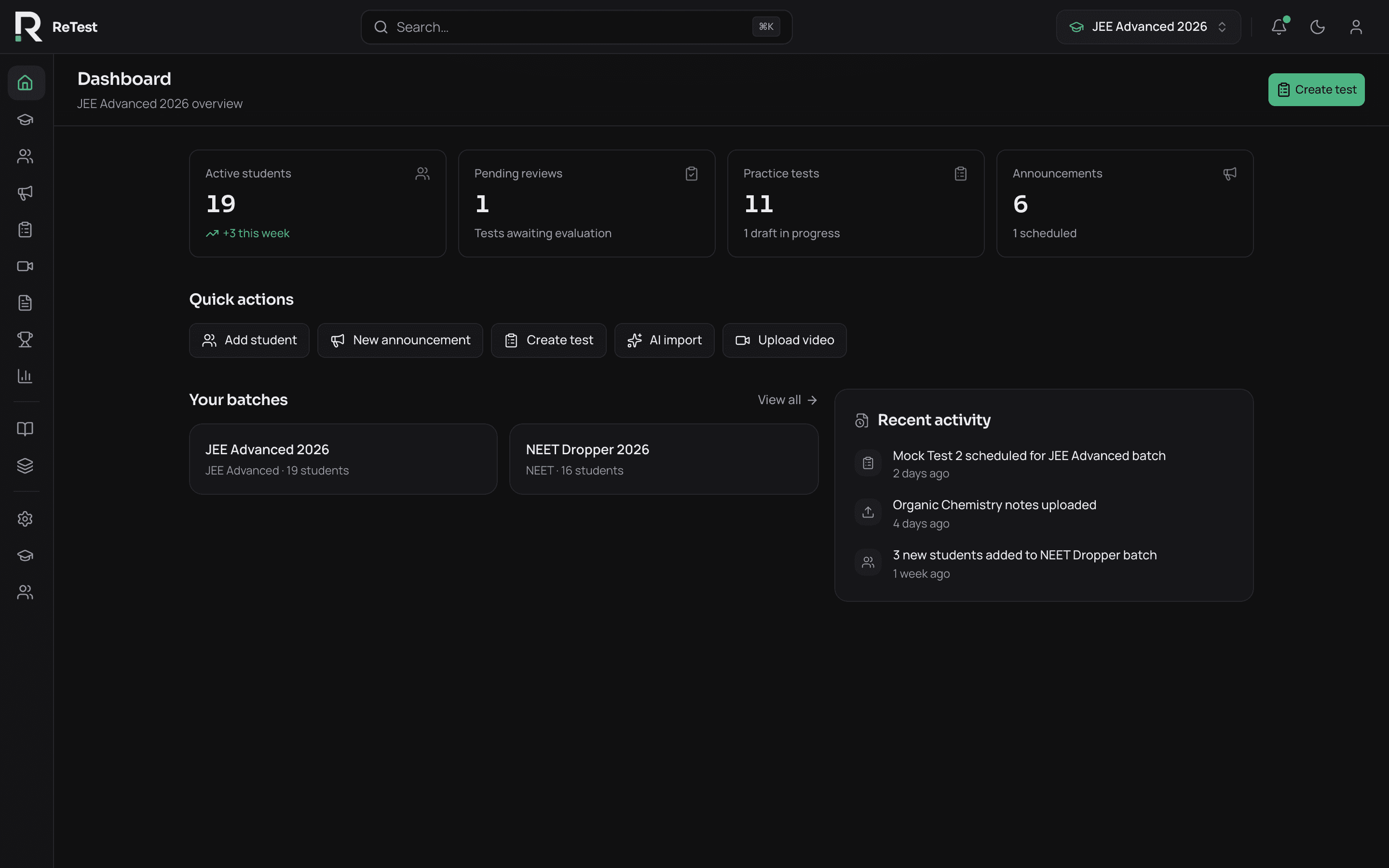Click '1 scheduled' text in Announcements card
Screen dimensions: 1389x868
[1045, 234]
